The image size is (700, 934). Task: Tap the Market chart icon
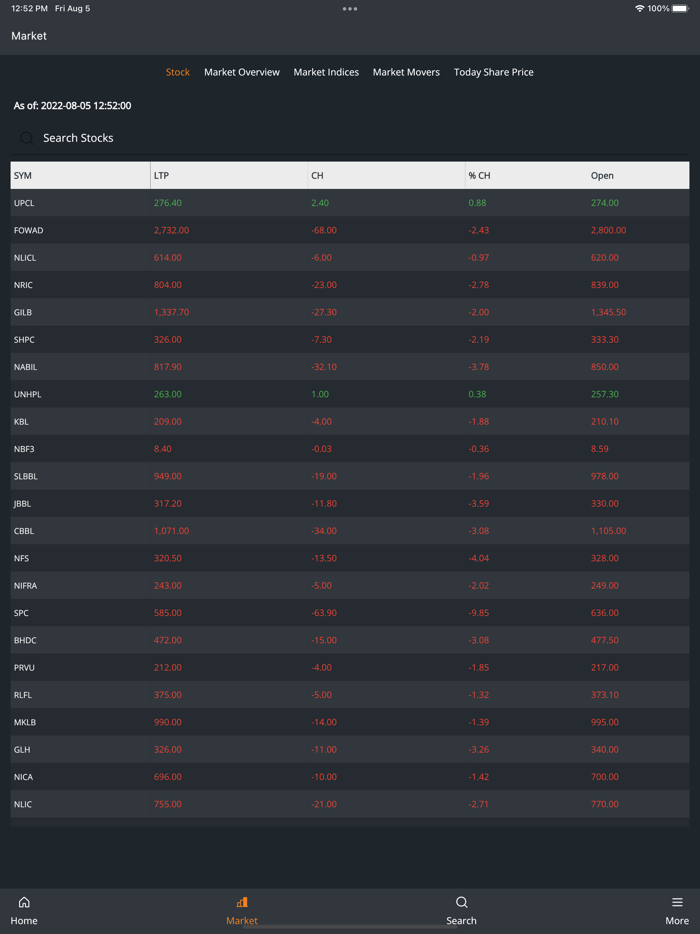(242, 902)
